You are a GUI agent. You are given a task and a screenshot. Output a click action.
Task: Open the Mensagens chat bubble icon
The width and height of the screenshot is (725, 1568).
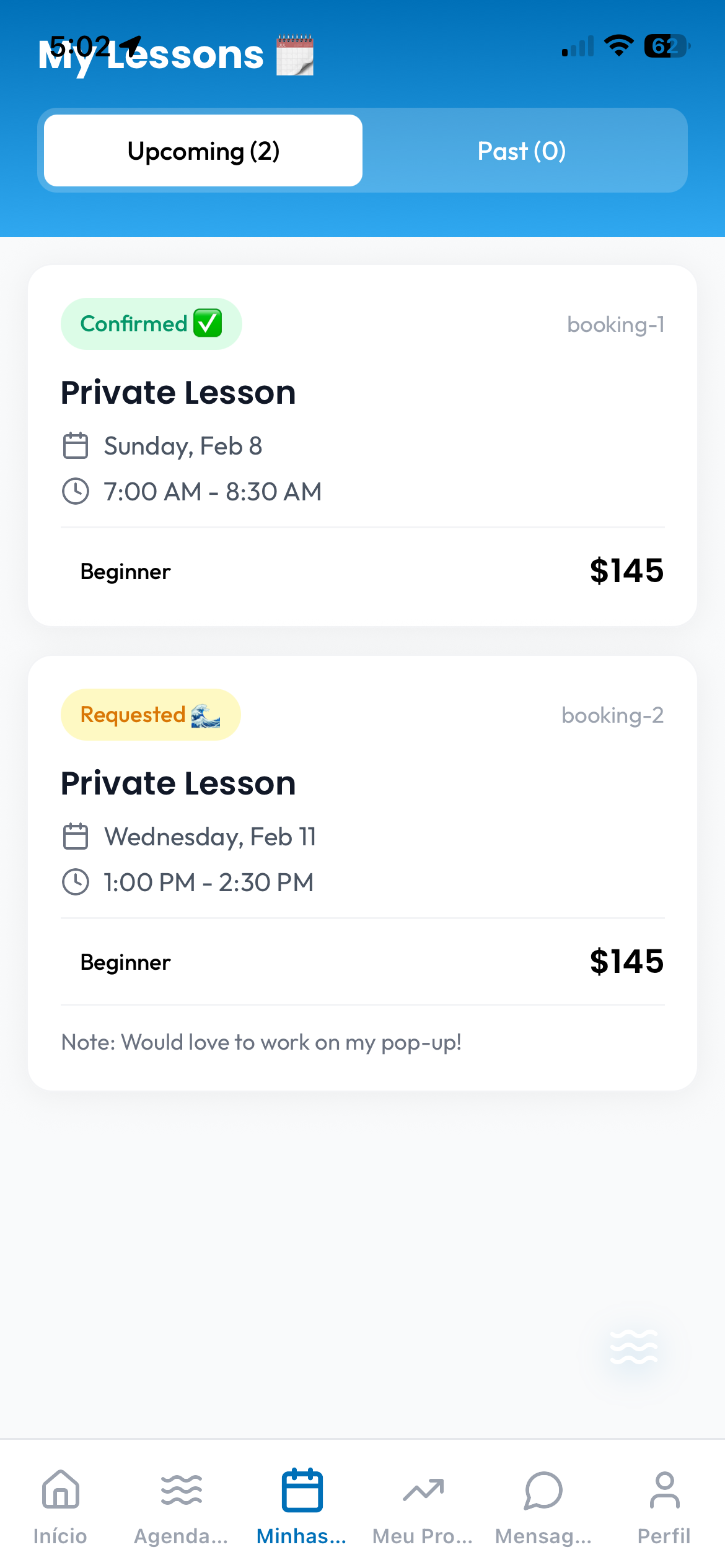click(543, 1490)
